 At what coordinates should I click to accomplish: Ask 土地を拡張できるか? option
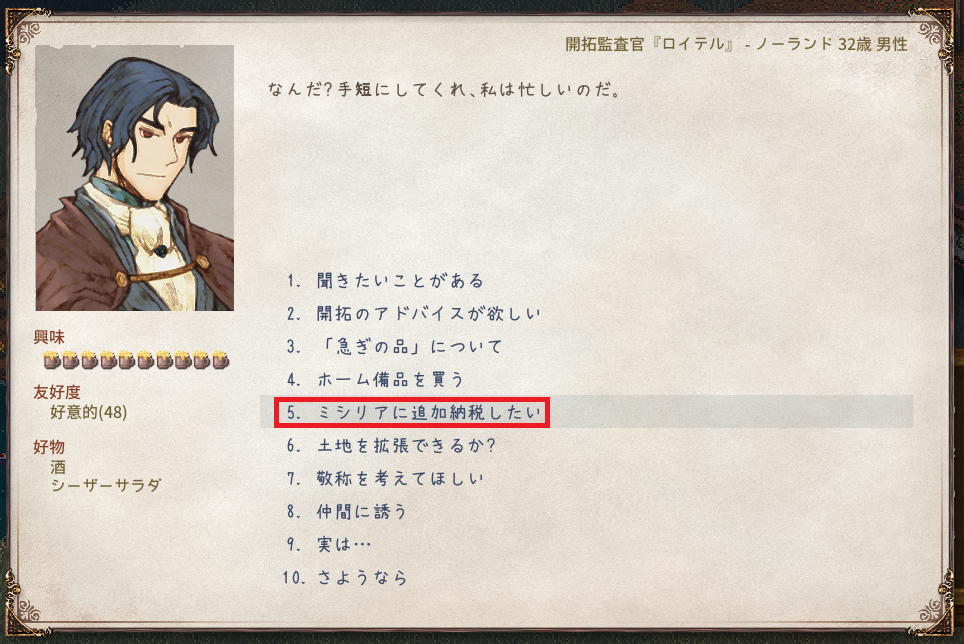[x=391, y=445]
